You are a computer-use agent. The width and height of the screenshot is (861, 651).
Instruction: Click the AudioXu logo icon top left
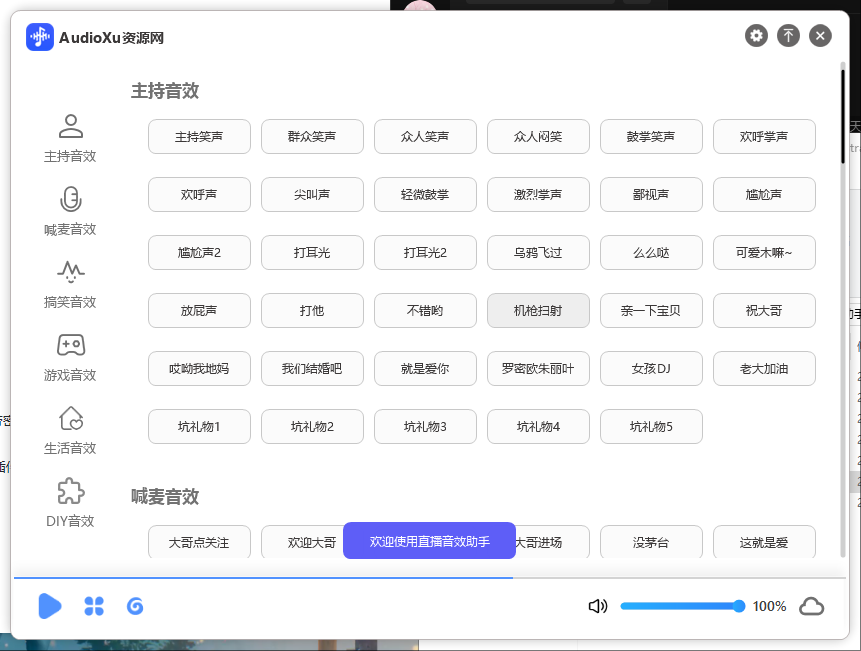coord(39,37)
